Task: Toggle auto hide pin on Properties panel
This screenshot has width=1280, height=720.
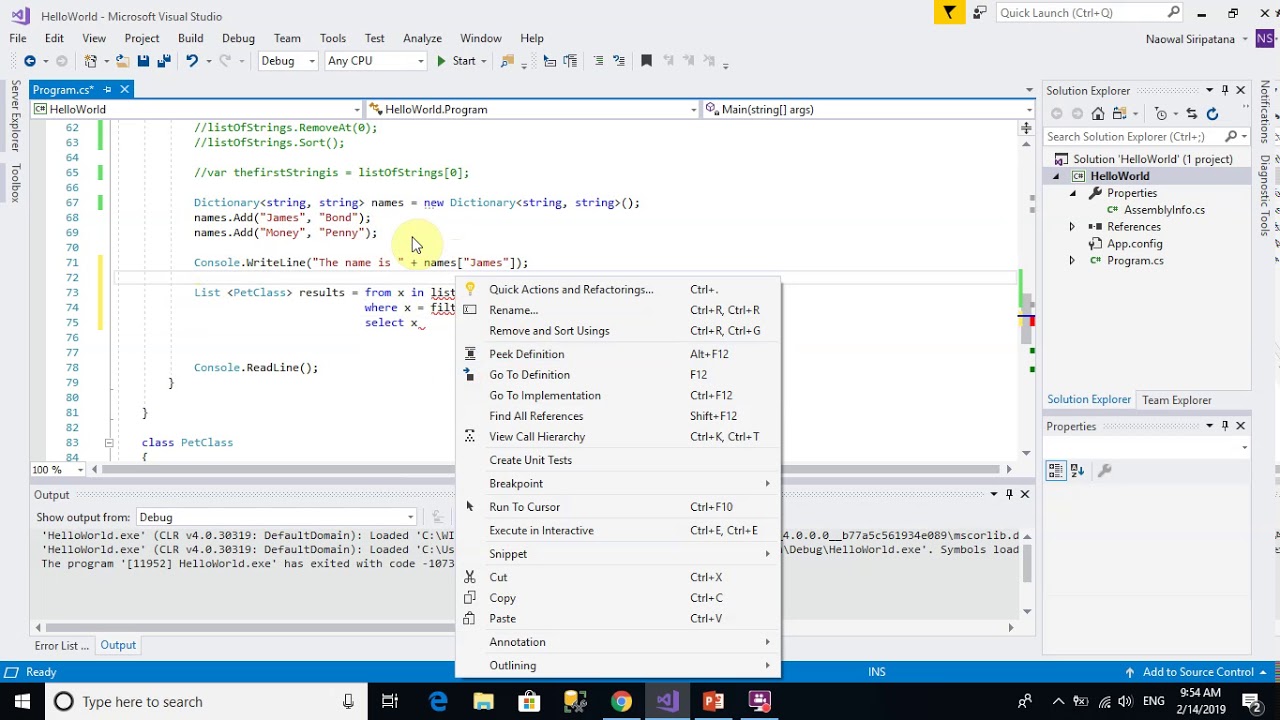Action: pos(1224,426)
